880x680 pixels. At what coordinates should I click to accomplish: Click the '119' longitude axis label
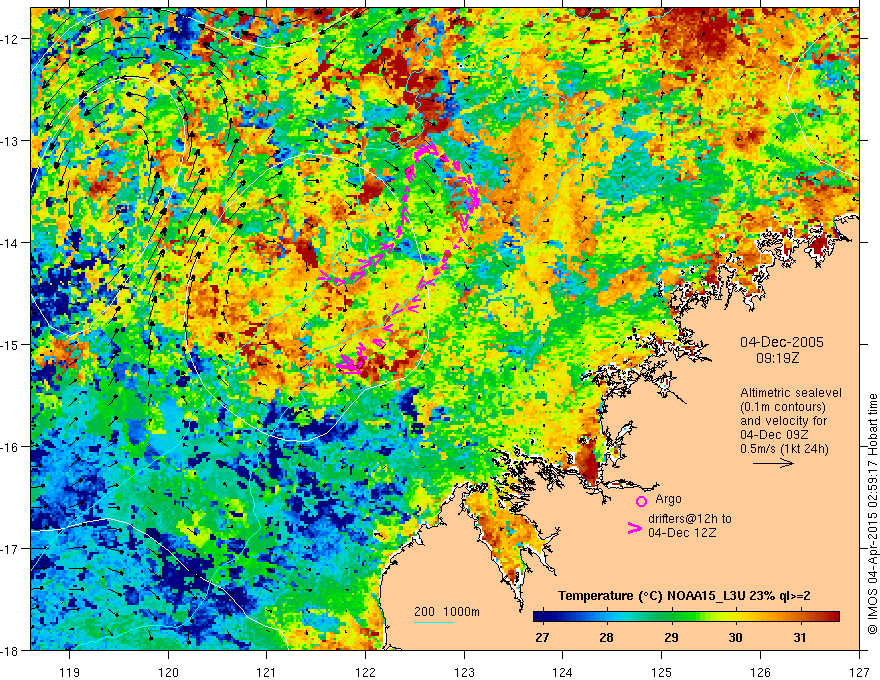tap(70, 672)
